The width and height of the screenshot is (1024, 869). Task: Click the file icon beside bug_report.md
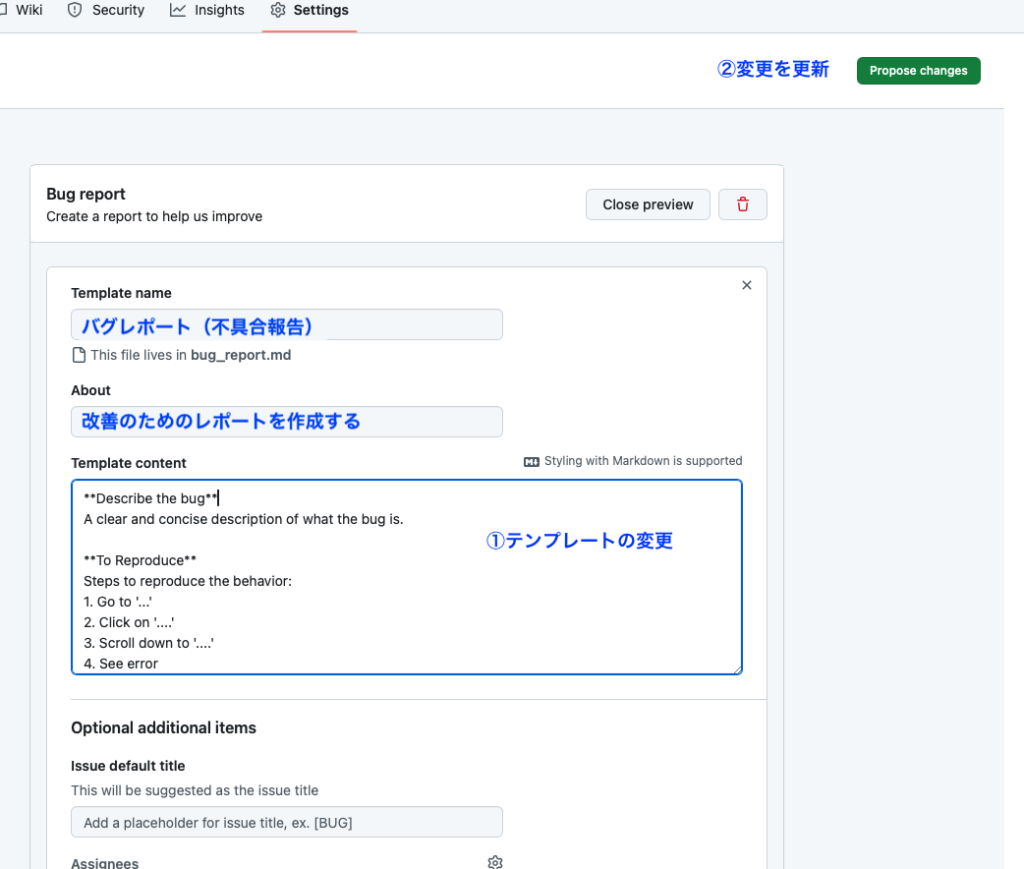(77, 354)
